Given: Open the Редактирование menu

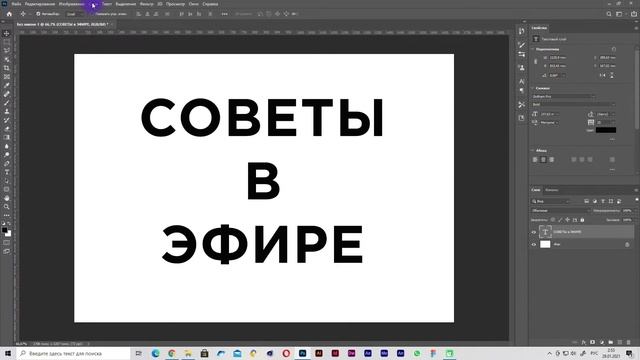Looking at the screenshot, I should coord(40,4).
